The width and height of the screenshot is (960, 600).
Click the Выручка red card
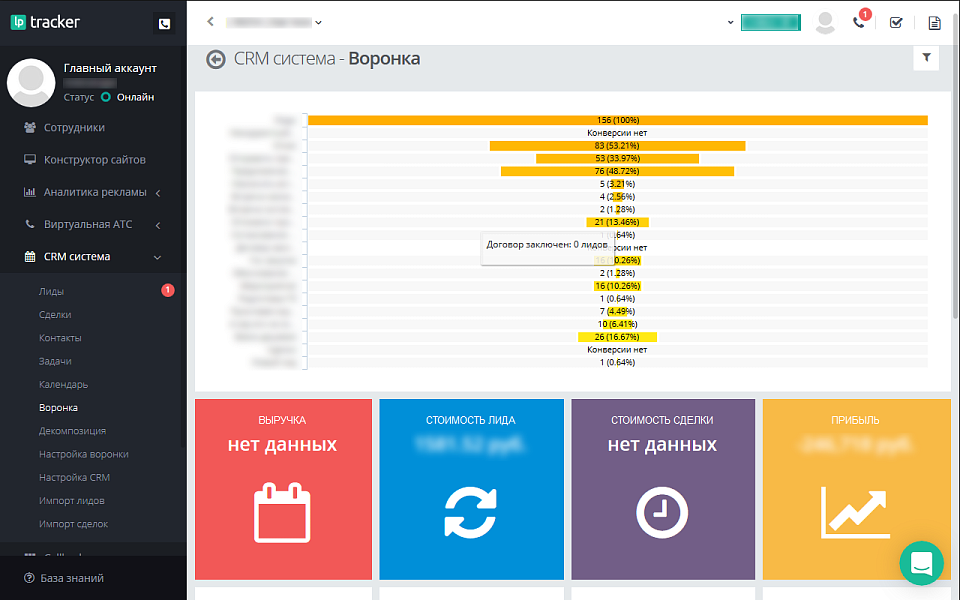coord(282,489)
